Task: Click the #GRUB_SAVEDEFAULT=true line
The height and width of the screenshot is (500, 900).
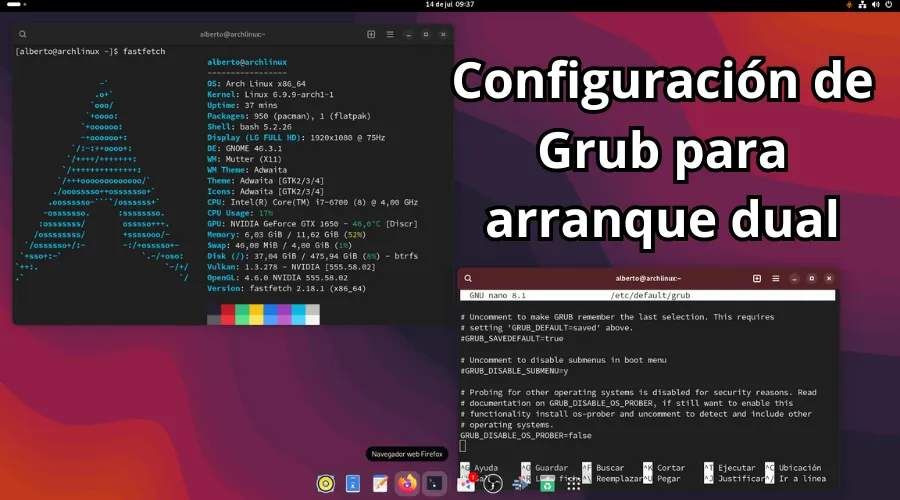Action: click(x=512, y=339)
